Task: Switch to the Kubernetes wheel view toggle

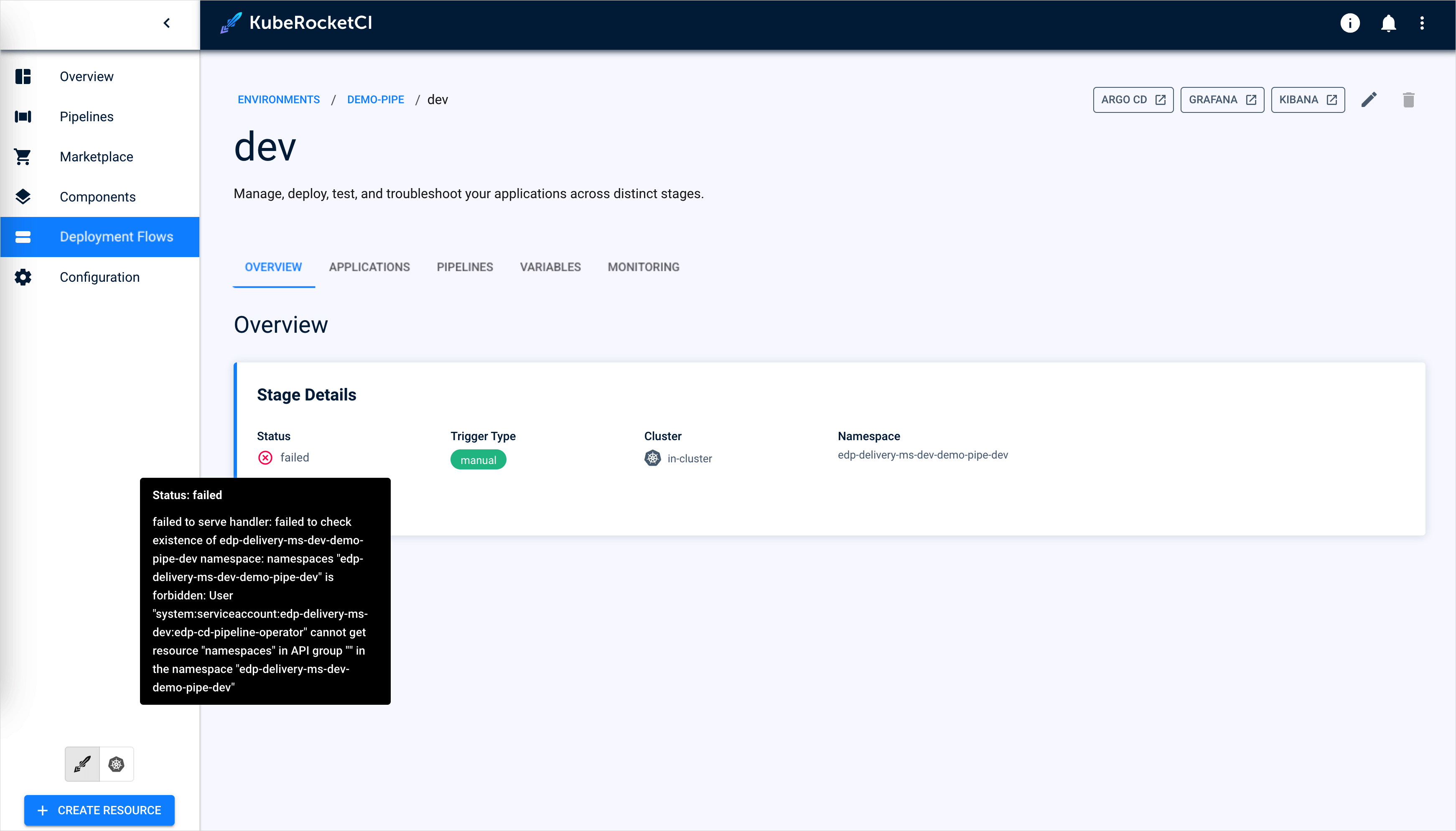Action: tap(117, 764)
